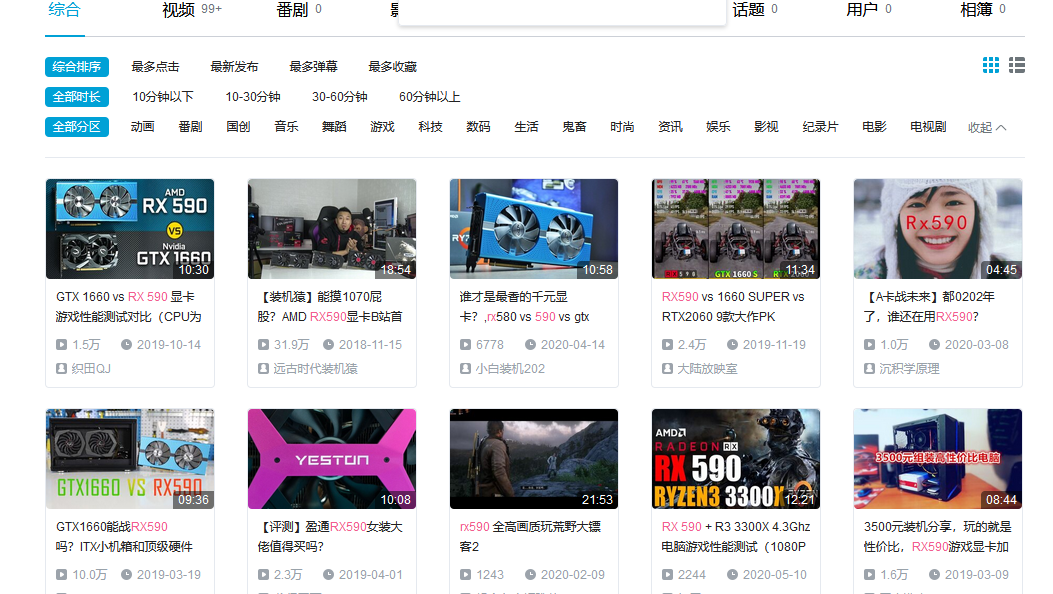Open title 谁才是最香的千元显卡
The height and width of the screenshot is (594, 1053).
click(524, 307)
